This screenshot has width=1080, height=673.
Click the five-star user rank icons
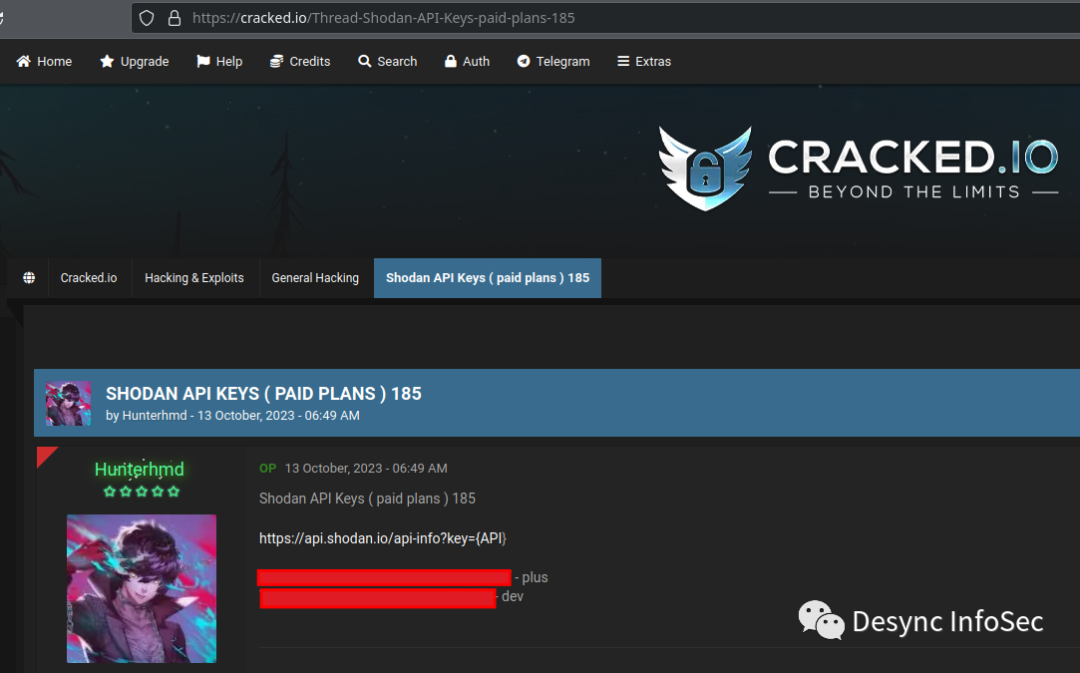tap(141, 491)
